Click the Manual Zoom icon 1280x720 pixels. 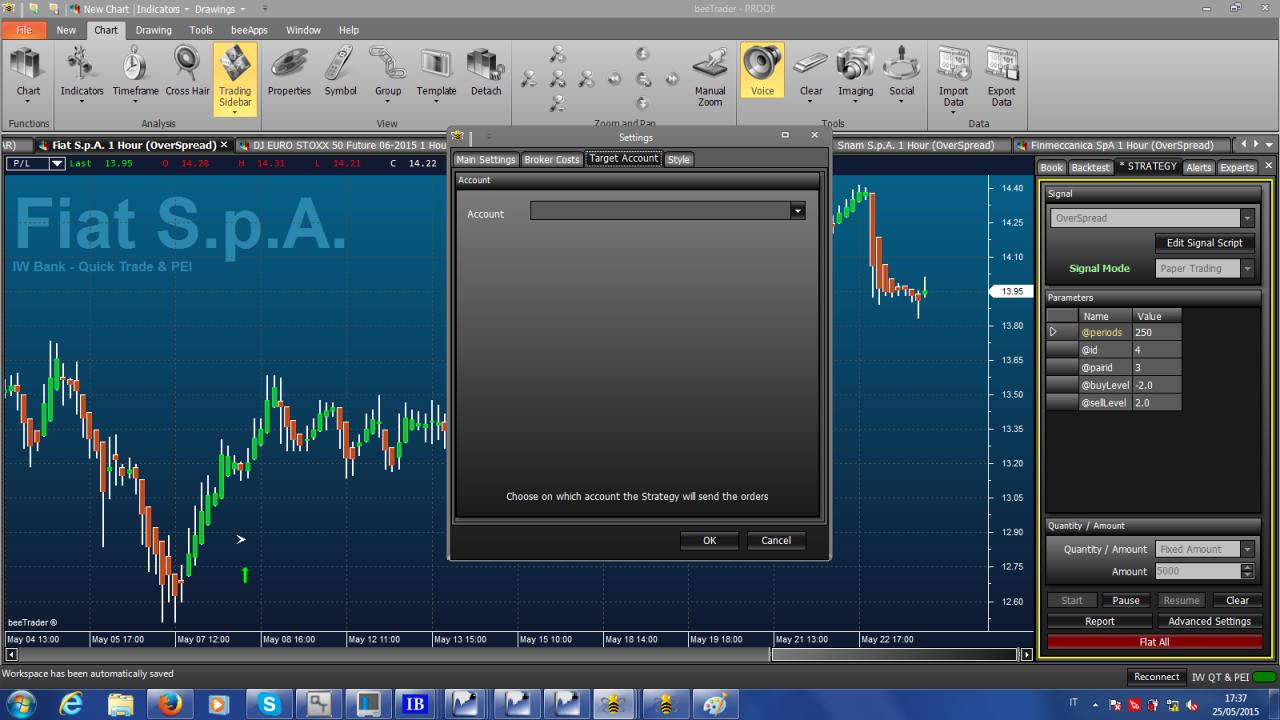[x=710, y=78]
